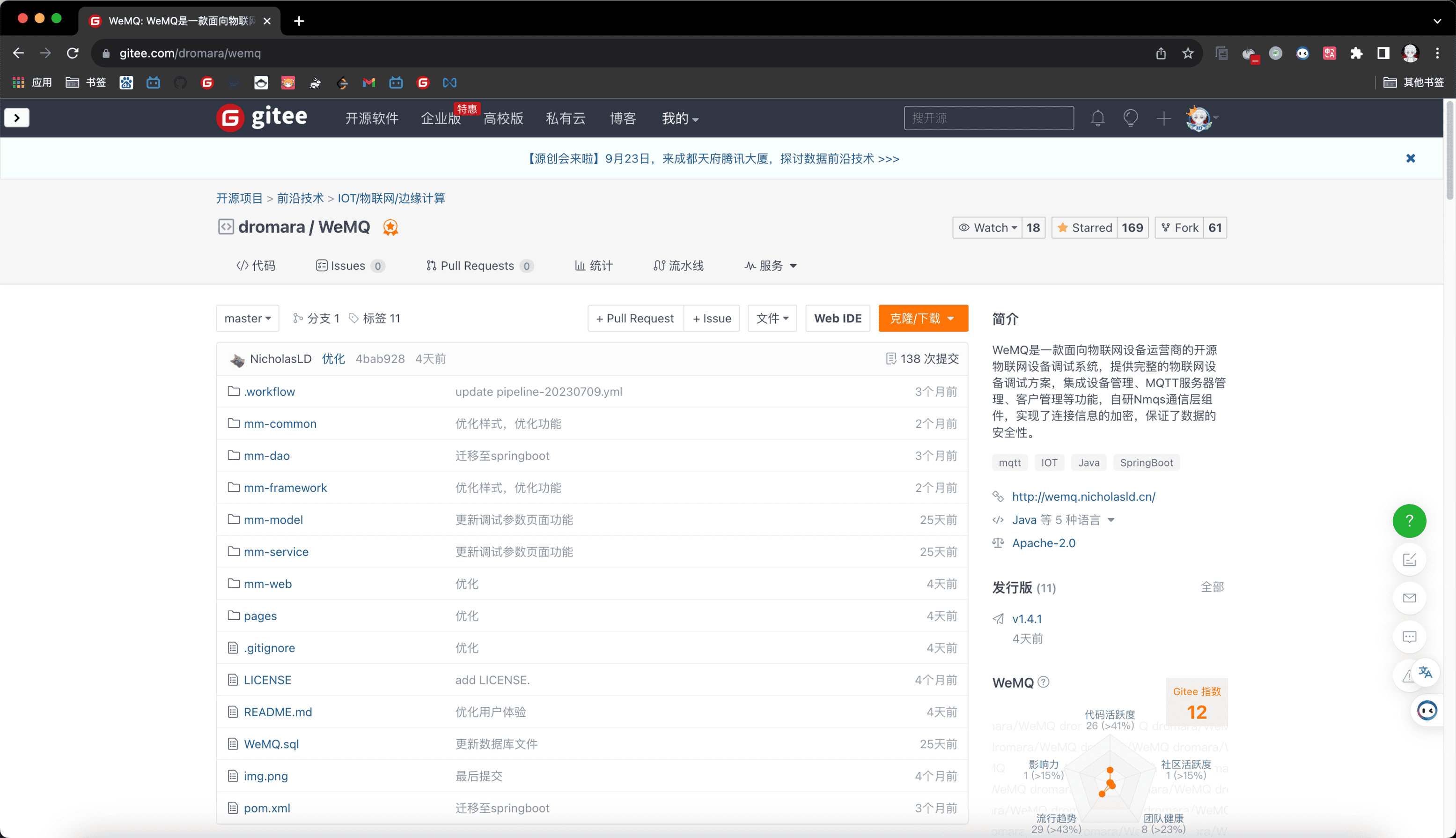
Task: Expand the 克隆/下载 dropdown button
Action: coord(923,318)
